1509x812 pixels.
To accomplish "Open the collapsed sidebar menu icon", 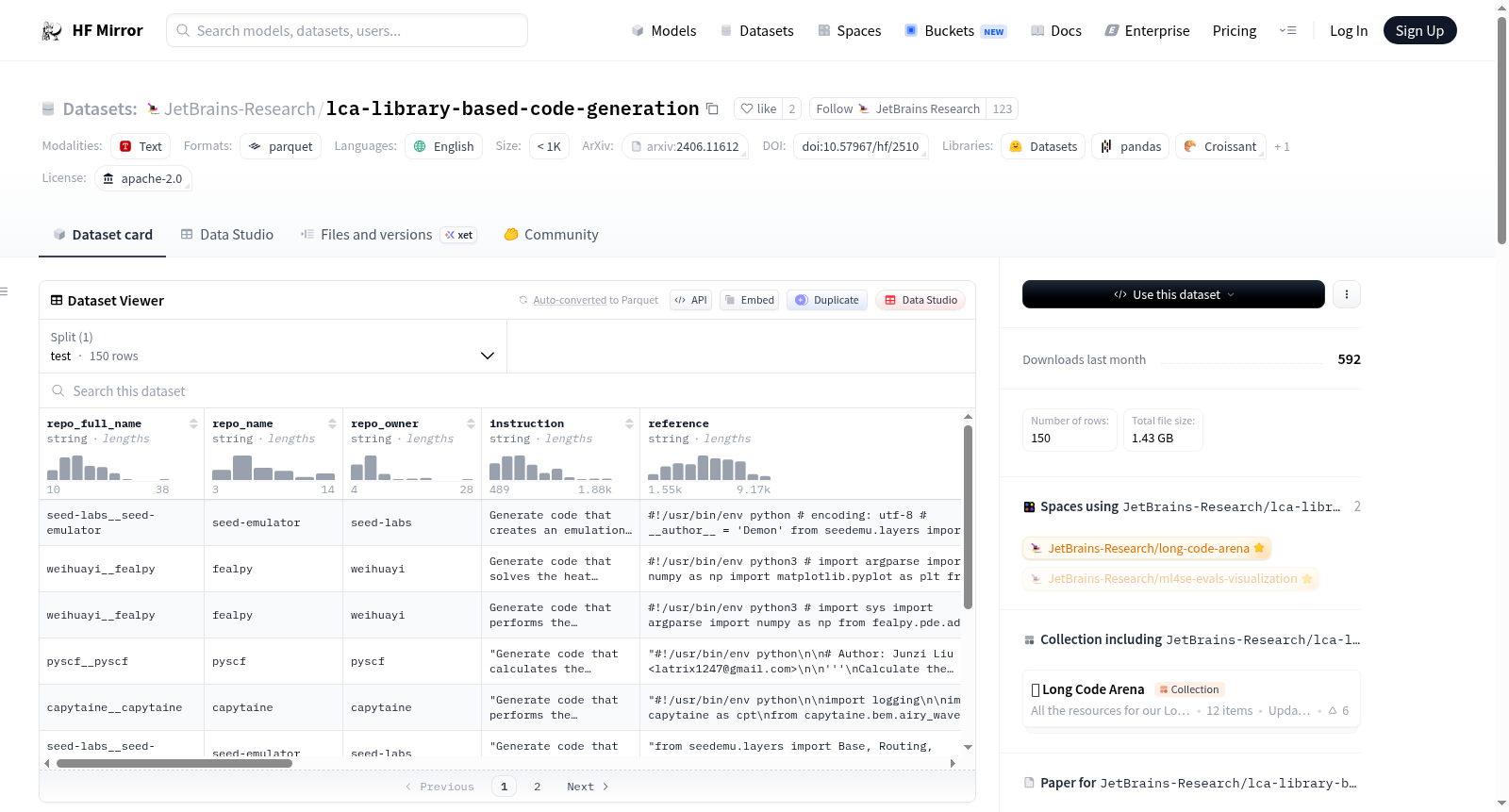I will [x=5, y=291].
